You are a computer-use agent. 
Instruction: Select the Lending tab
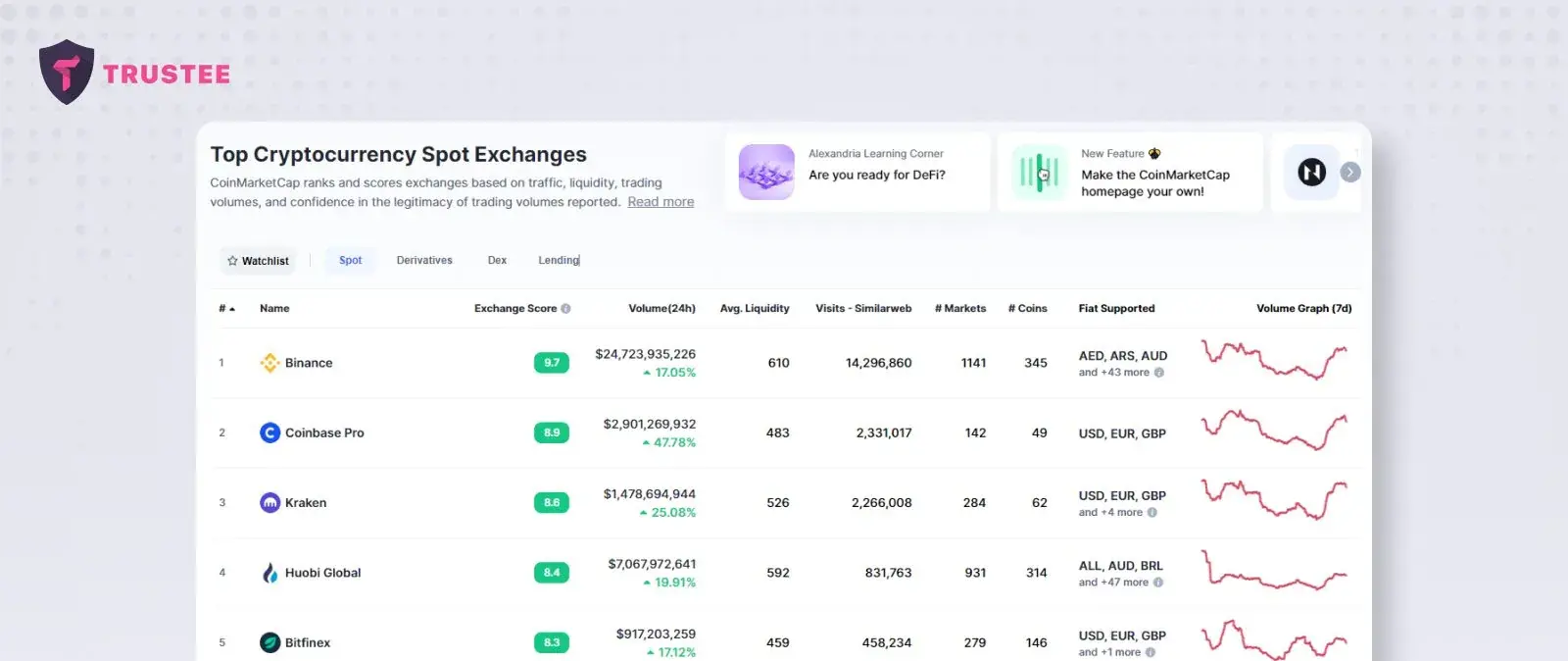pos(559,261)
